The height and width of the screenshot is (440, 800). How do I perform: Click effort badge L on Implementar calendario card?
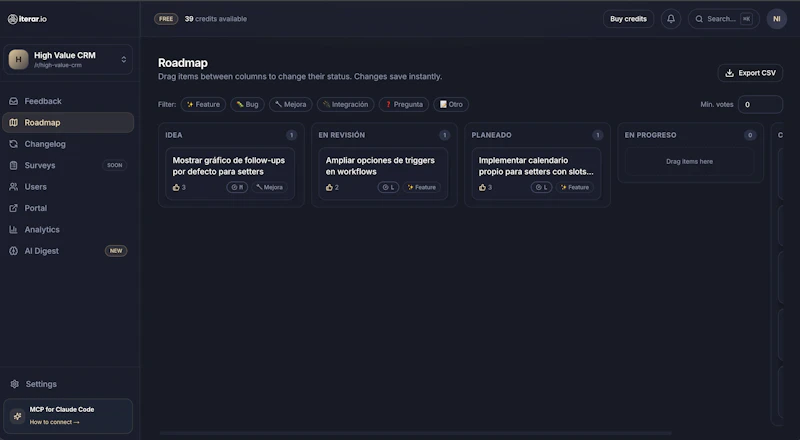(x=541, y=187)
